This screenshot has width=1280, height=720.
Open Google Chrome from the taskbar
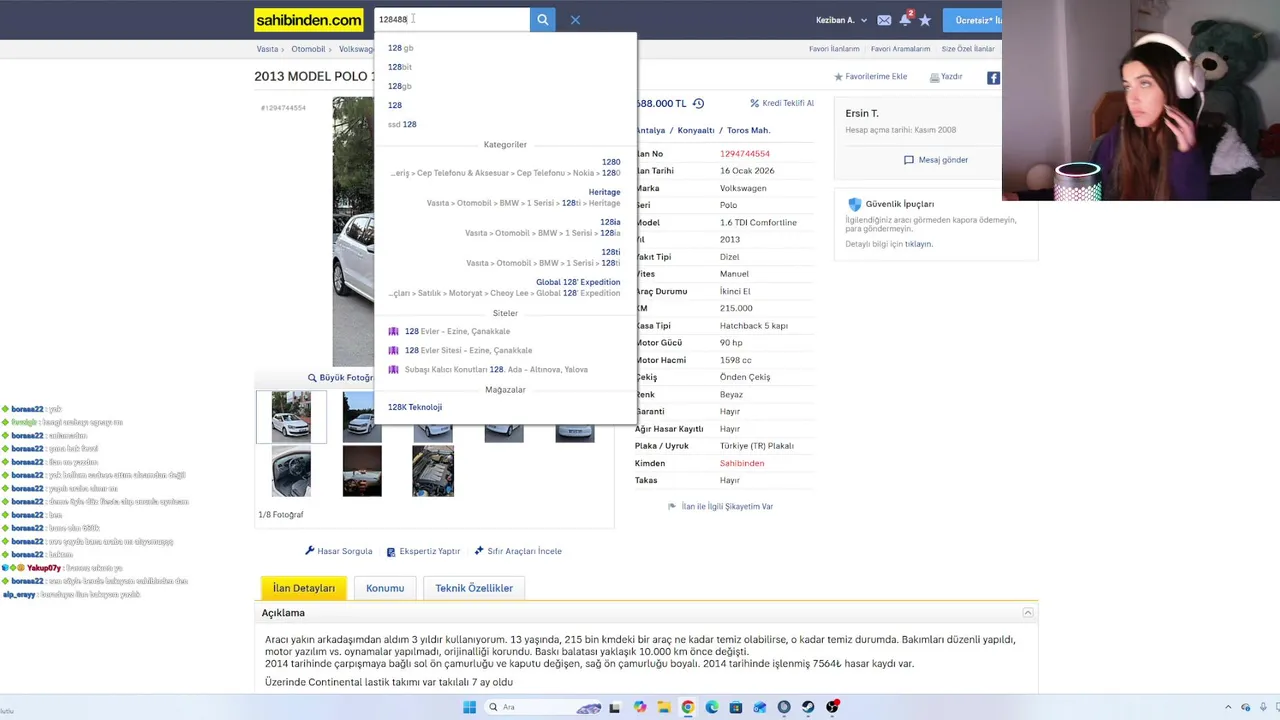688,707
